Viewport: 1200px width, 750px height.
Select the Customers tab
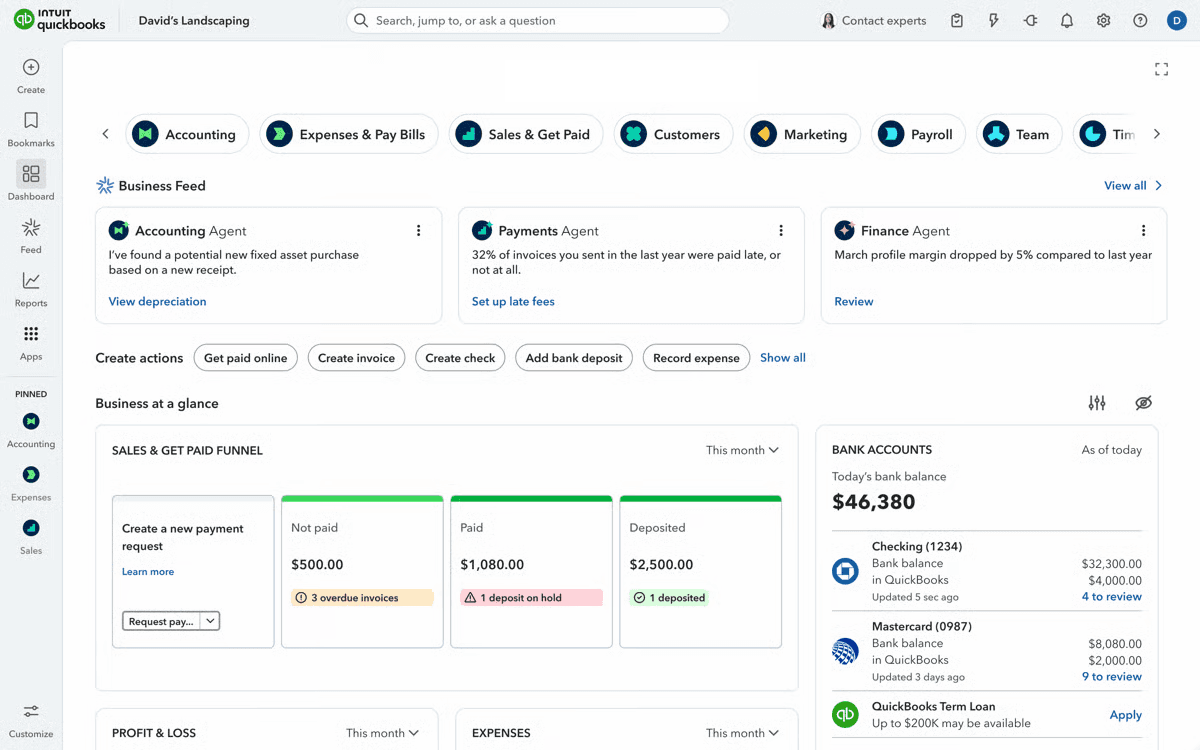673,134
